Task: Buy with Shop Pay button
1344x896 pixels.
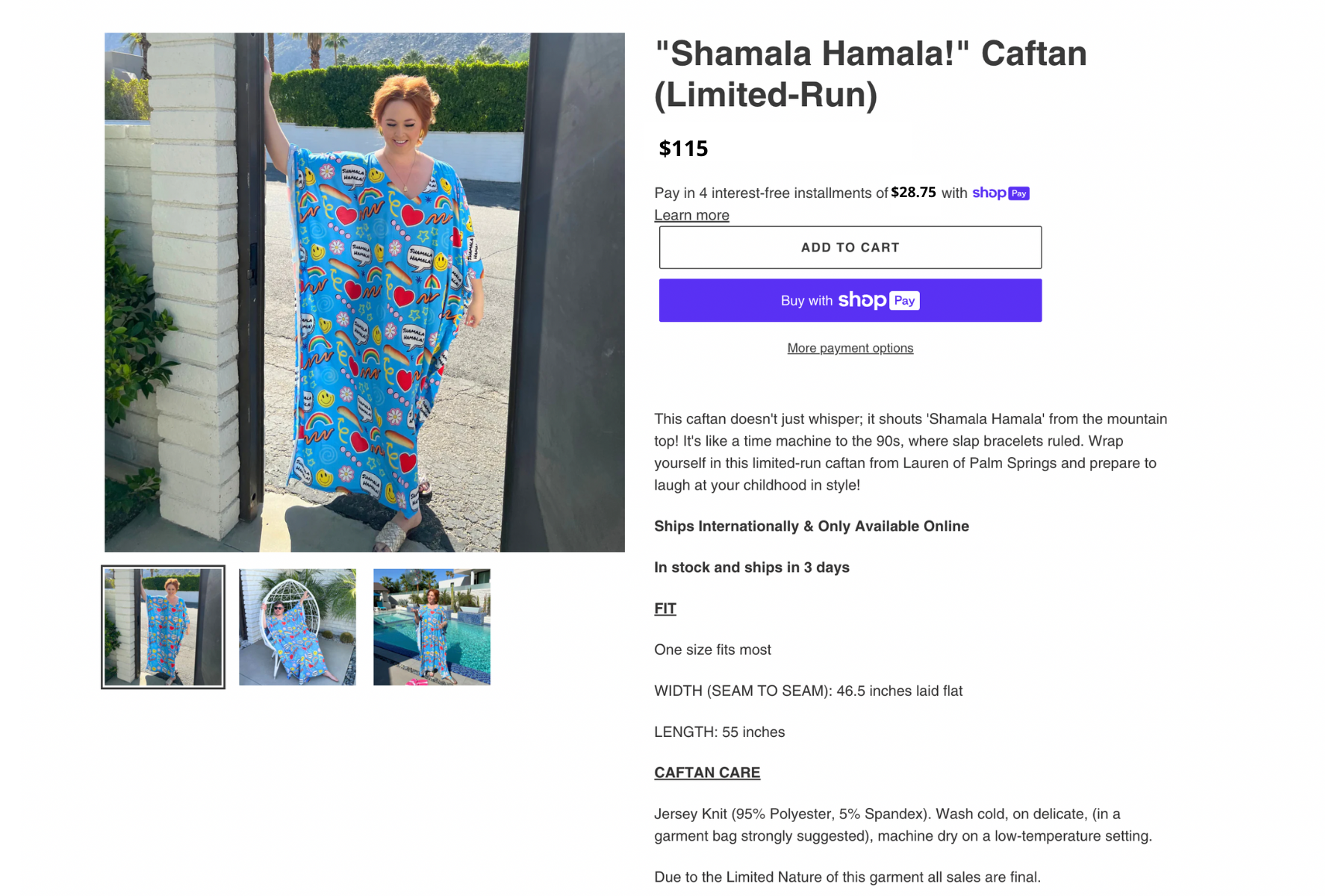Action: pyautogui.click(x=850, y=300)
